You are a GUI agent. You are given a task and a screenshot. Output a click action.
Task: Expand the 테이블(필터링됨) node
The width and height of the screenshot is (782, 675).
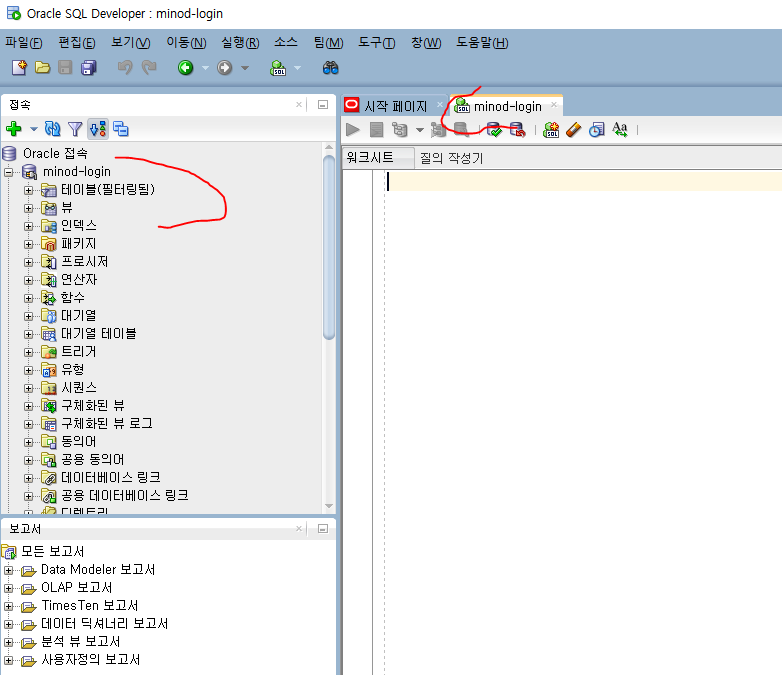[x=28, y=191]
